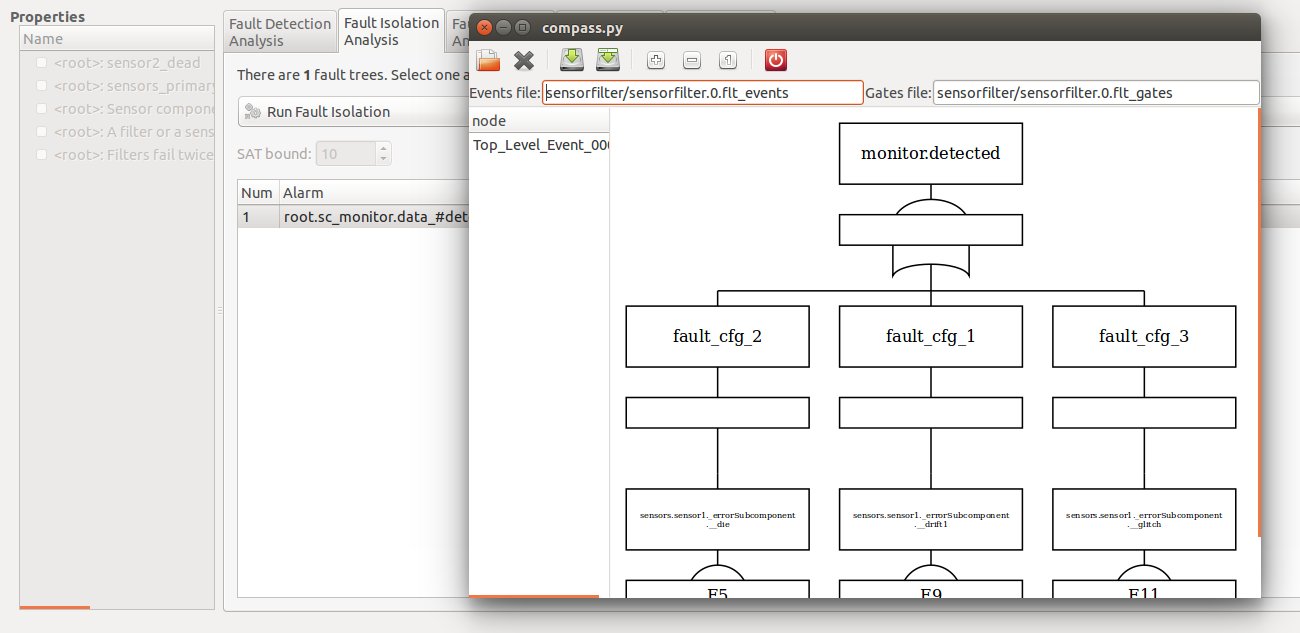Click the gears icon beside Run Fault Isolation

click(252, 112)
